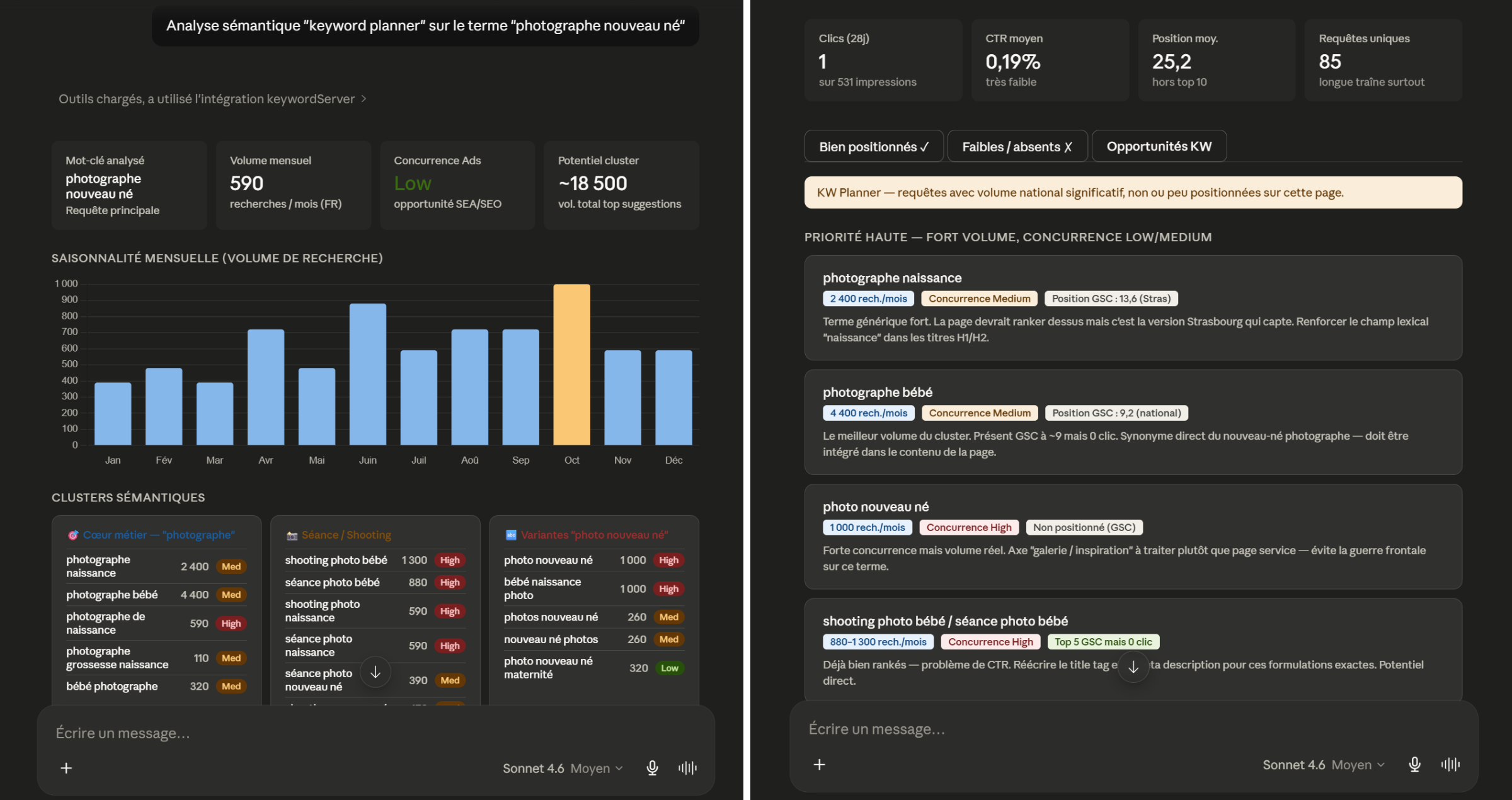This screenshot has width=1512, height=800.
Task: Open Sonnet 4.6 Moyen model selector in right chat
Action: pos(1323,764)
